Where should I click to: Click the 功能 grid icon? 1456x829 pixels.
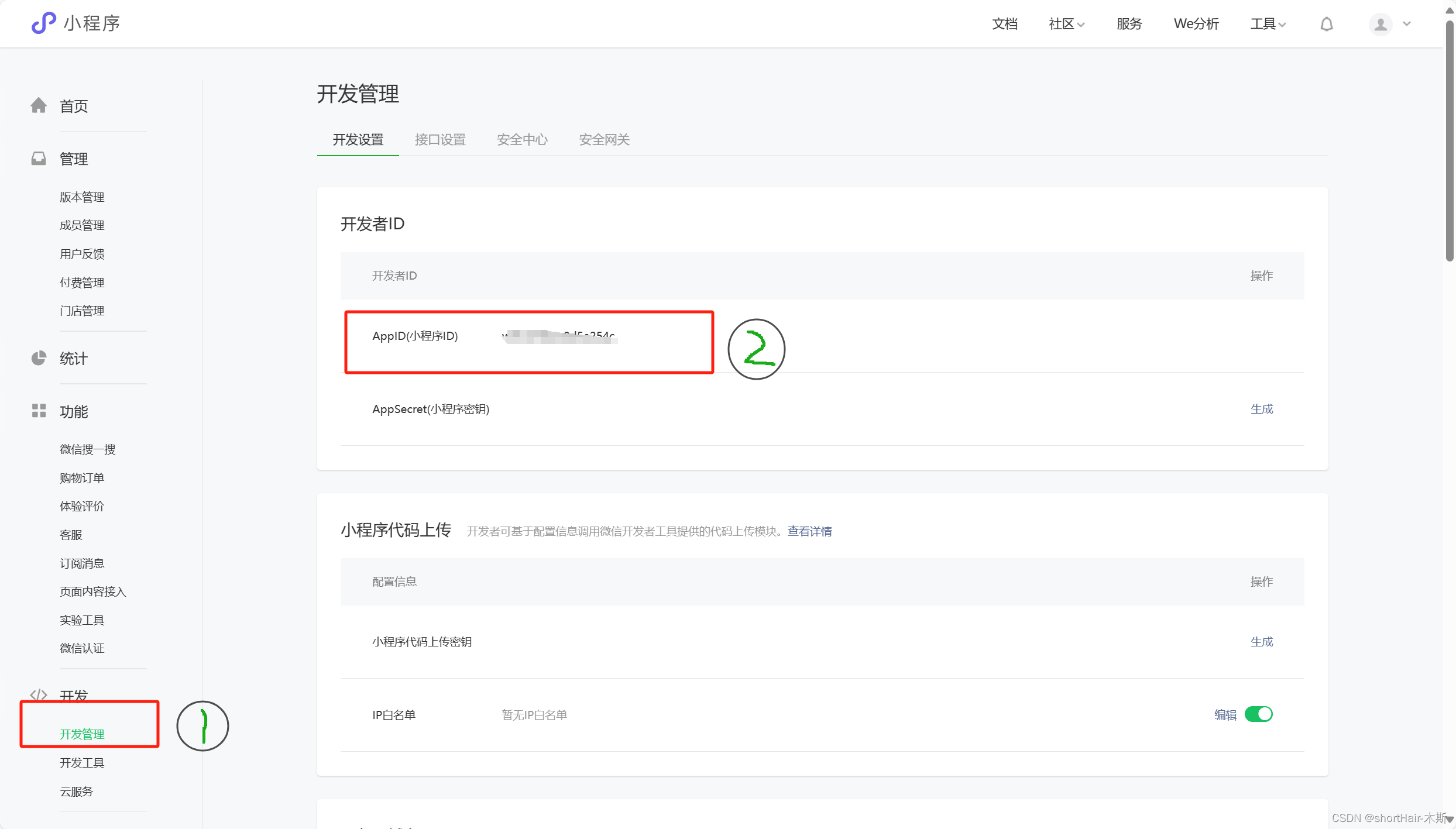(x=39, y=411)
